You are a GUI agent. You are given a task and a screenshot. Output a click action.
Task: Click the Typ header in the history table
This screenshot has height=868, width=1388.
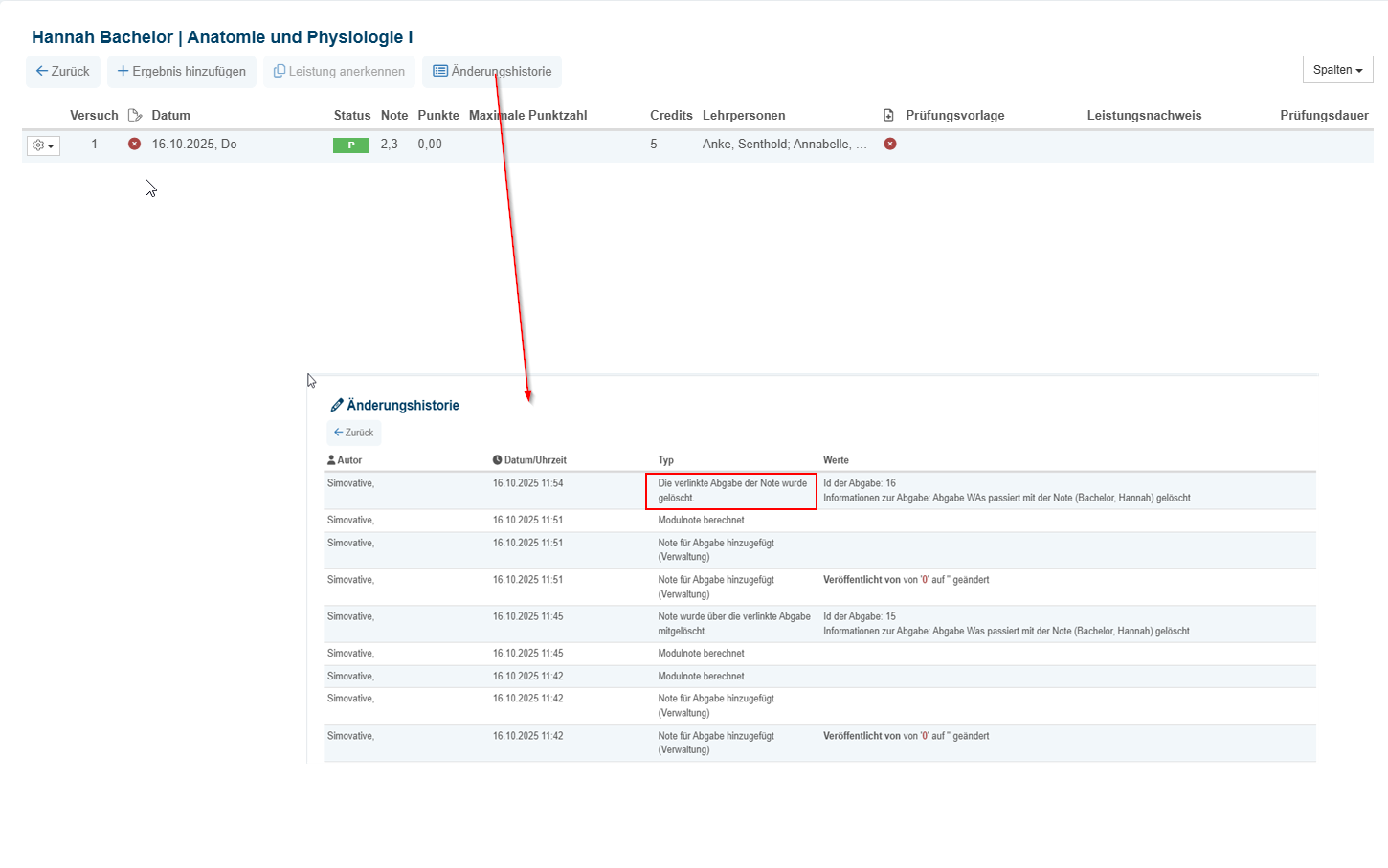(666, 460)
